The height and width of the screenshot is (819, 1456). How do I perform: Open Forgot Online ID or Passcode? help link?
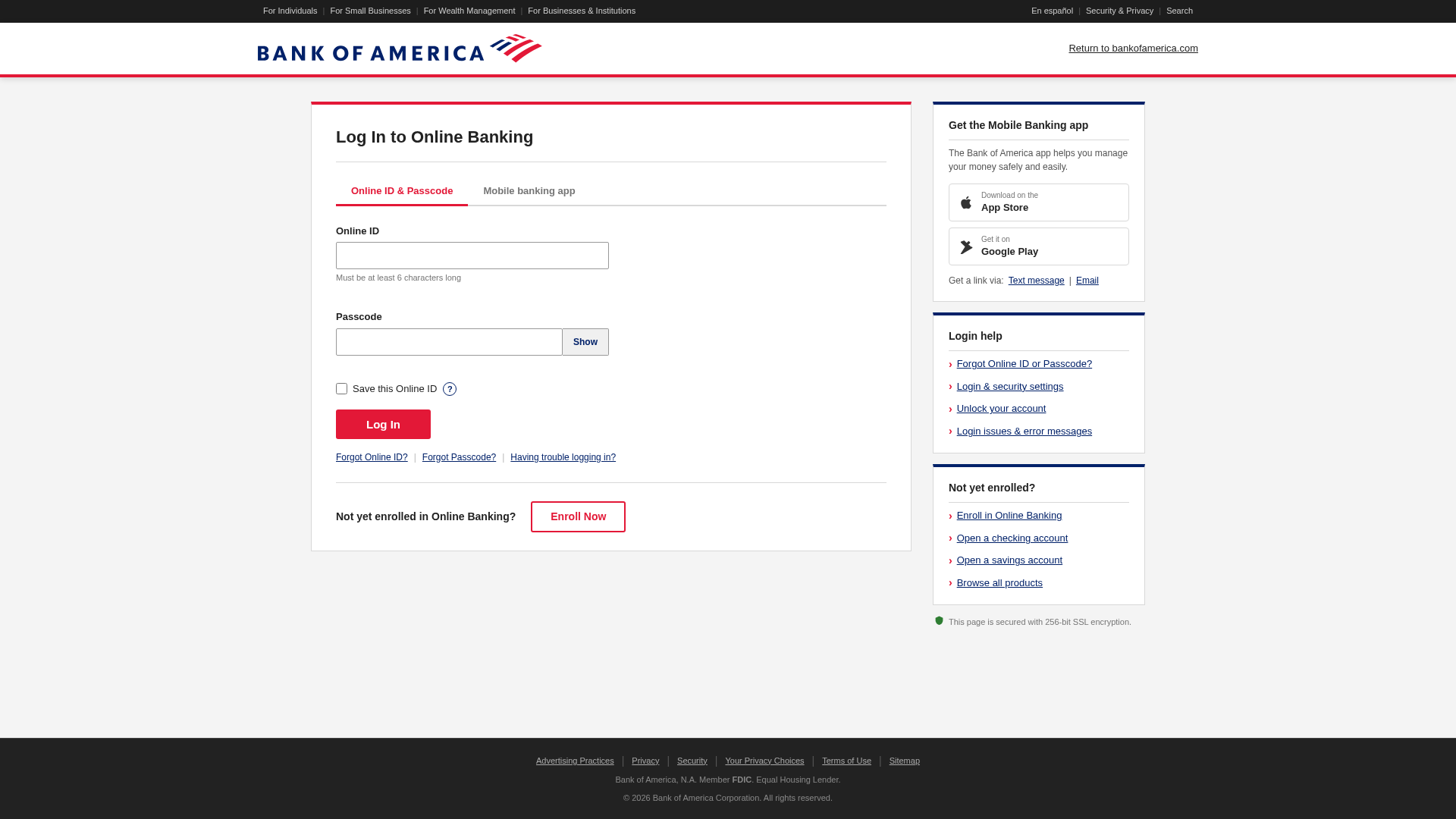pos(1025,364)
